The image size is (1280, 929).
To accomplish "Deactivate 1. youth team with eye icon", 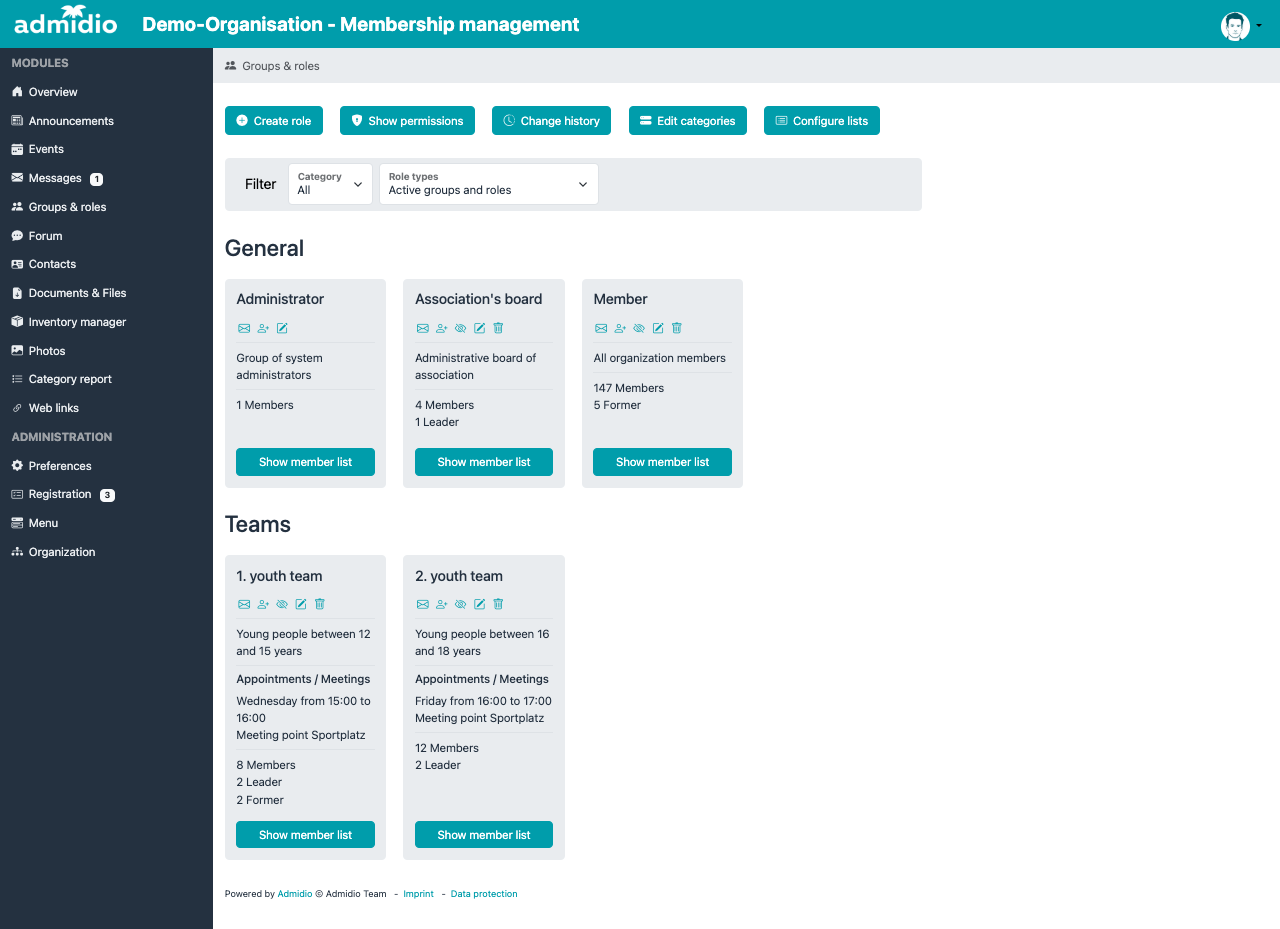I will click(x=282, y=604).
